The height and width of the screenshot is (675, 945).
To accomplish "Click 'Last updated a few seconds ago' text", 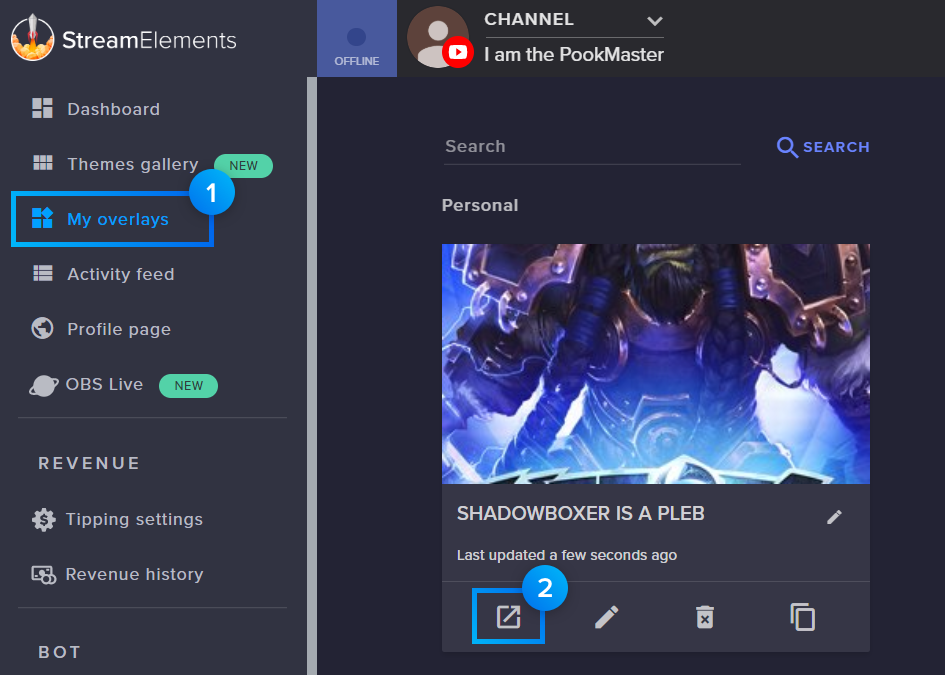I will (567, 555).
